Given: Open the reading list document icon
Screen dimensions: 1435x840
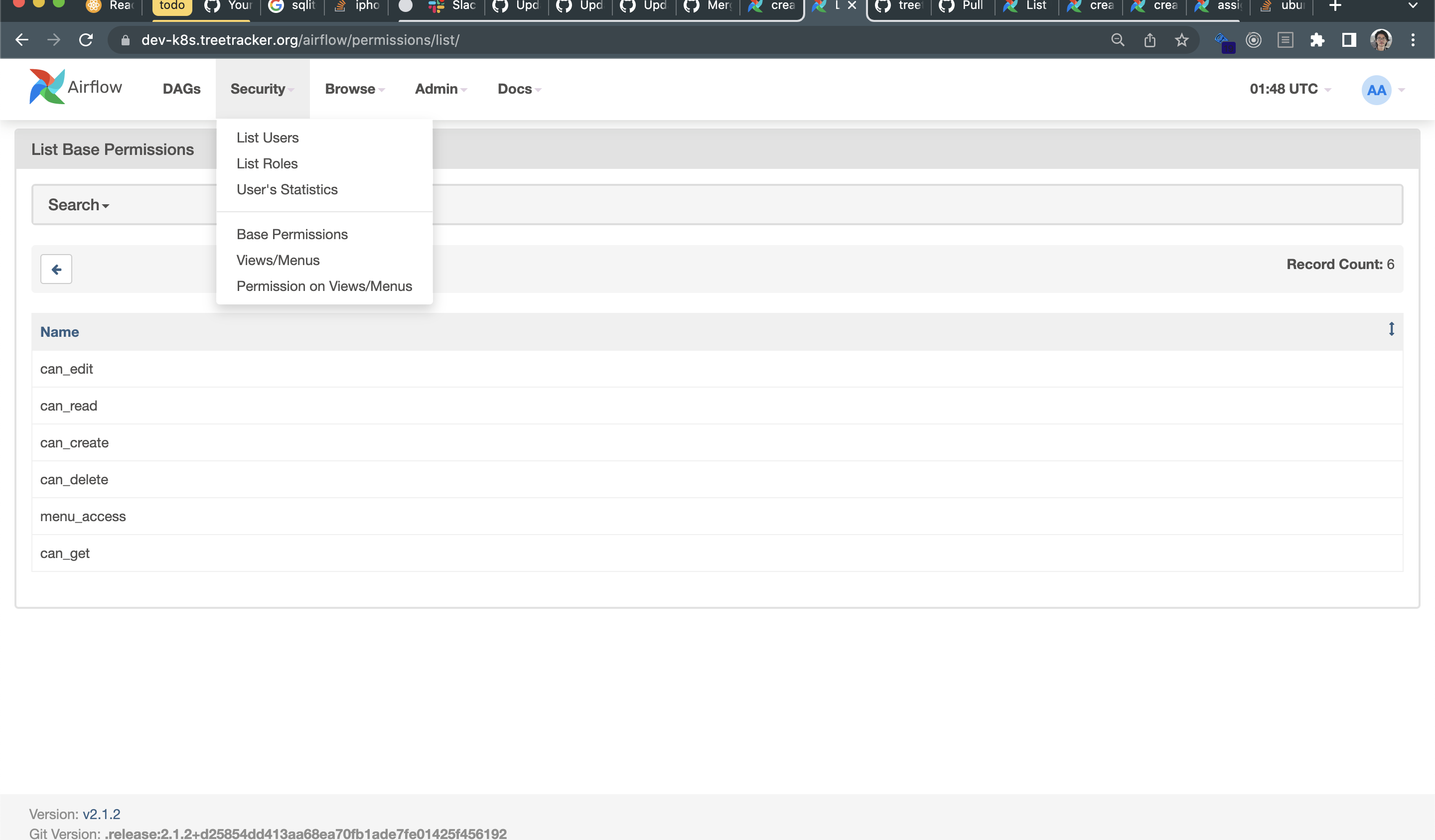Looking at the screenshot, I should click(x=1285, y=40).
